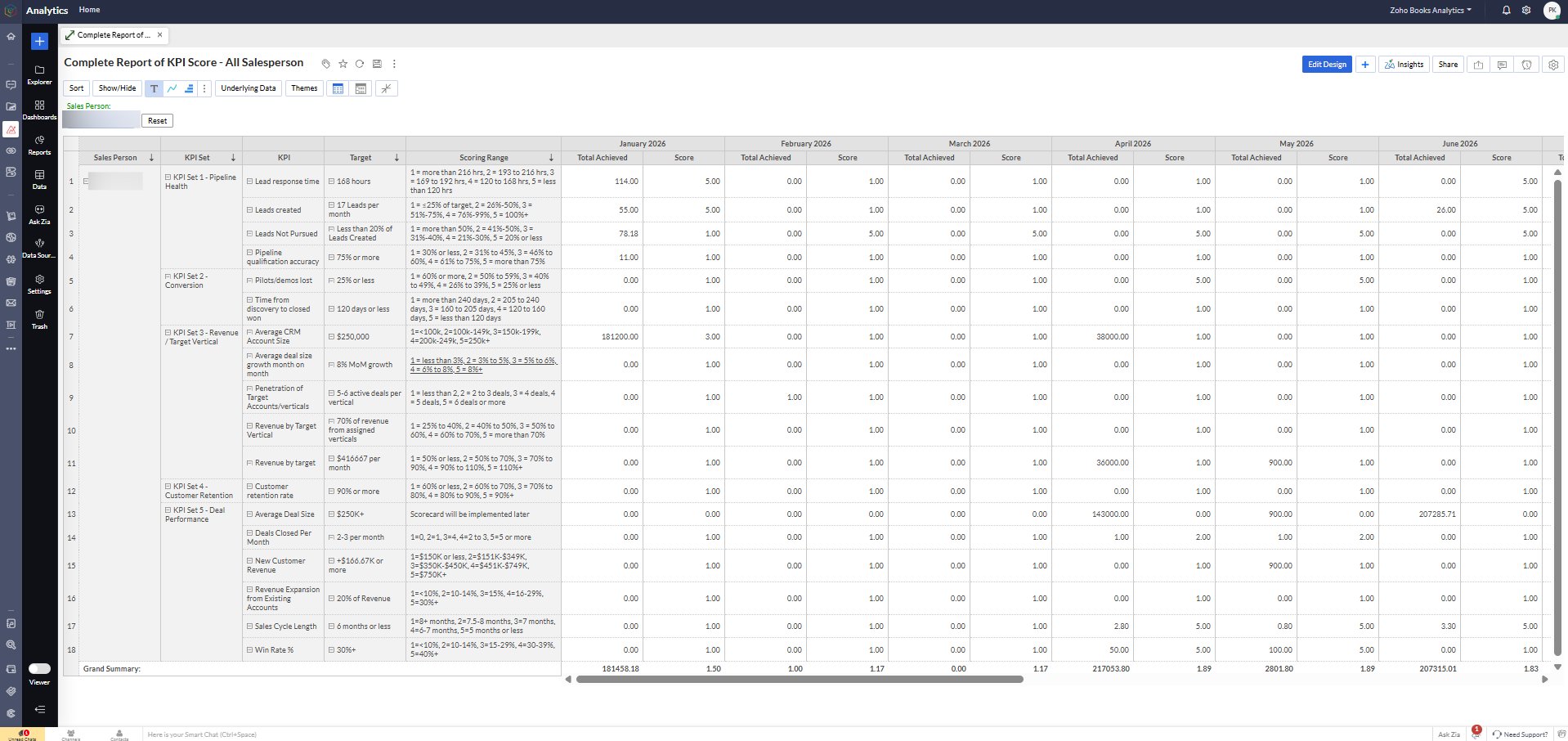
Task: Save the report using the disk icon
Action: (x=377, y=64)
